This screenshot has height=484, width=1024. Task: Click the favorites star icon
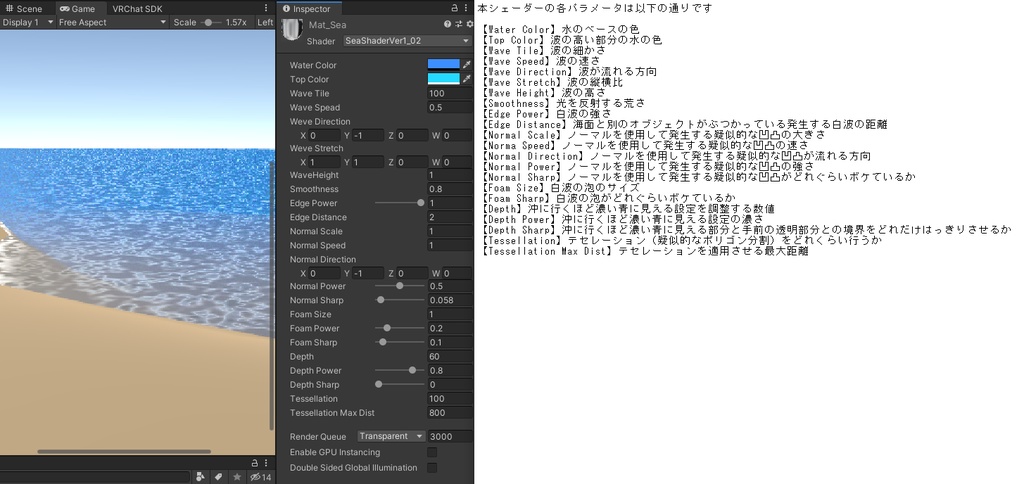click(237, 477)
